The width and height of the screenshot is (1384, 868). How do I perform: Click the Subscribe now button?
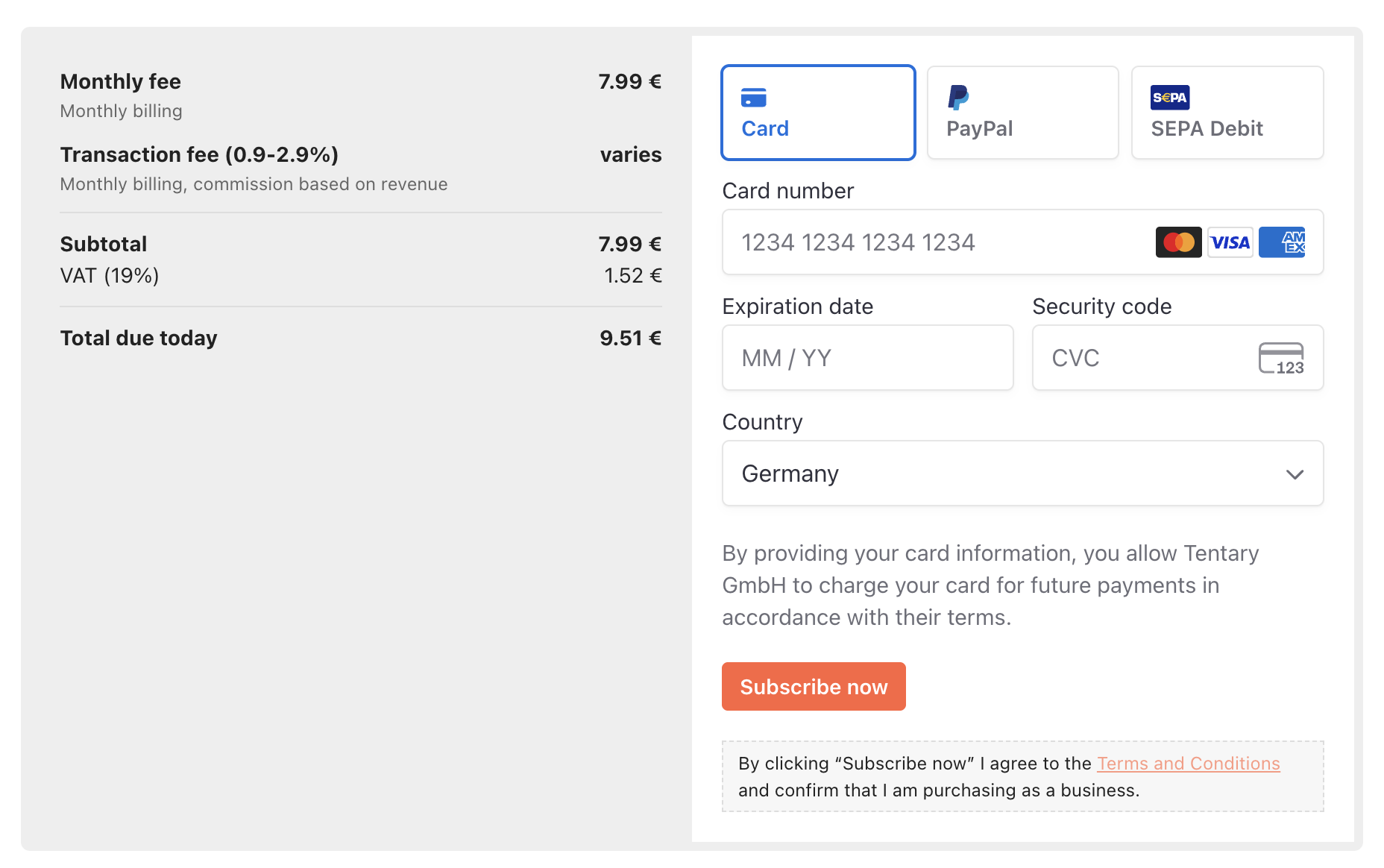click(x=814, y=687)
